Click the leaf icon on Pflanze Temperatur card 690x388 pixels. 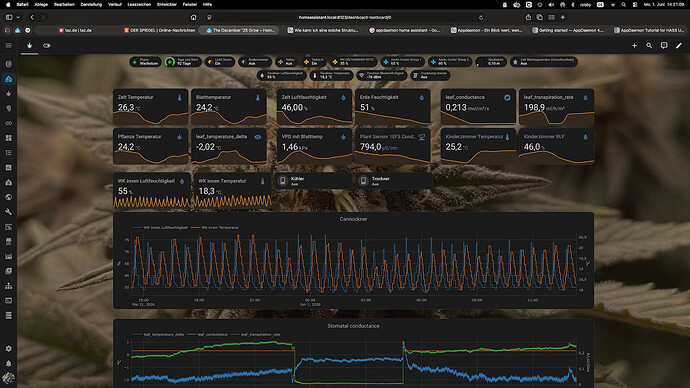179,137
